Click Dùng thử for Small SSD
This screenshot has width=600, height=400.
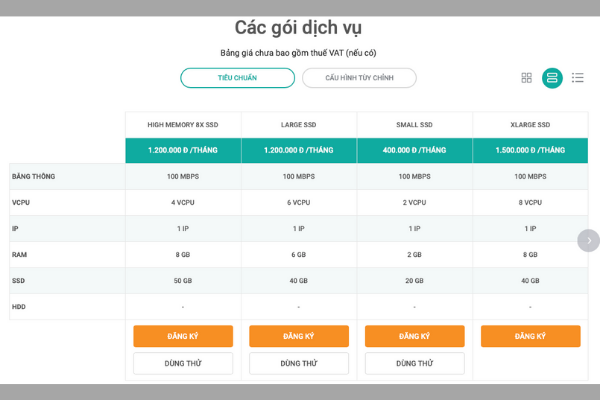pyautogui.click(x=414, y=363)
